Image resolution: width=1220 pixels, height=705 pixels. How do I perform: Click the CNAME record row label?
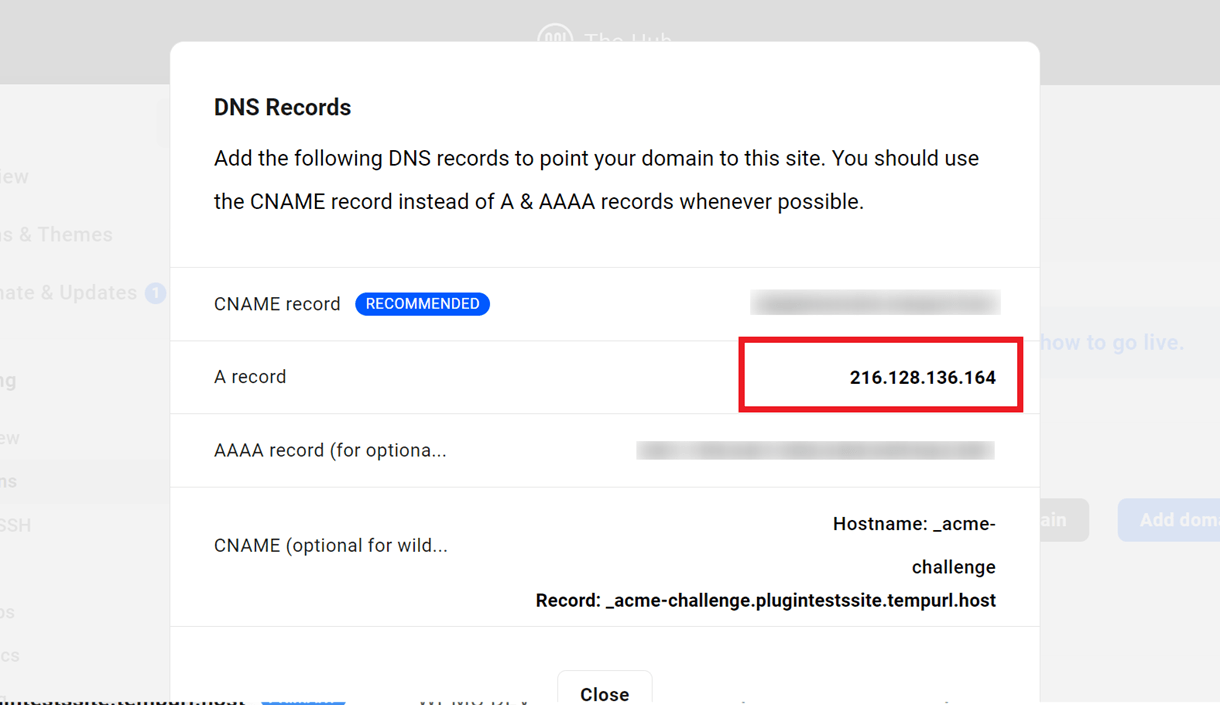point(277,304)
